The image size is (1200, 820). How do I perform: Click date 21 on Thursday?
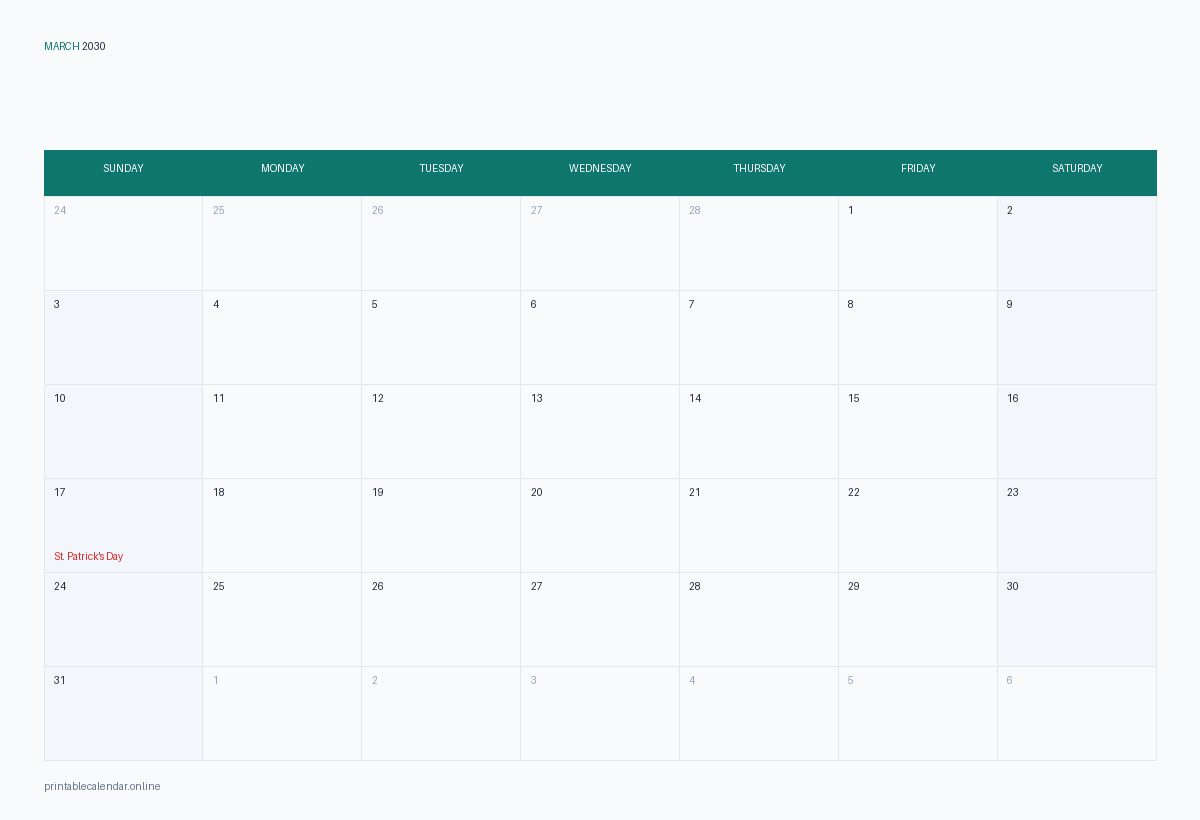point(759,525)
